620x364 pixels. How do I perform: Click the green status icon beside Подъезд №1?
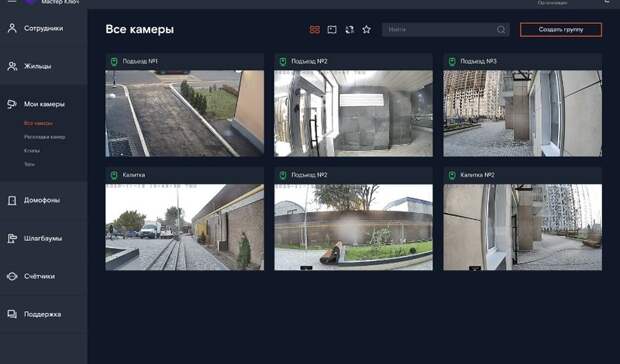tap(114, 61)
